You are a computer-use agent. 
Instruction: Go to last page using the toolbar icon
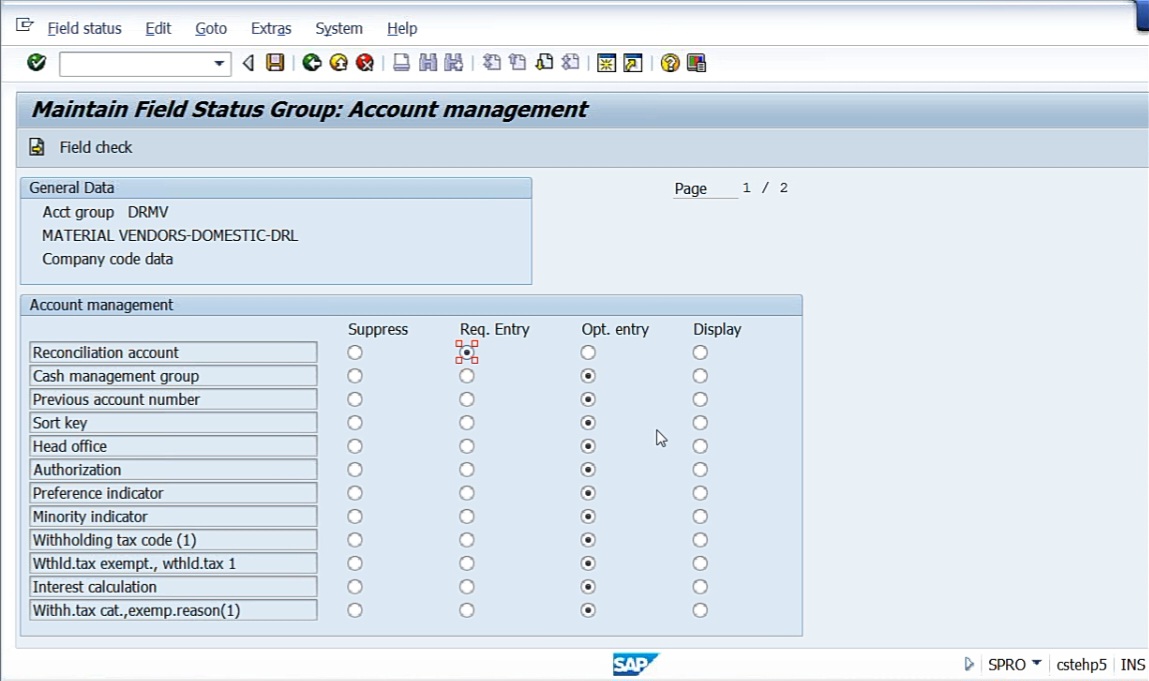570,63
